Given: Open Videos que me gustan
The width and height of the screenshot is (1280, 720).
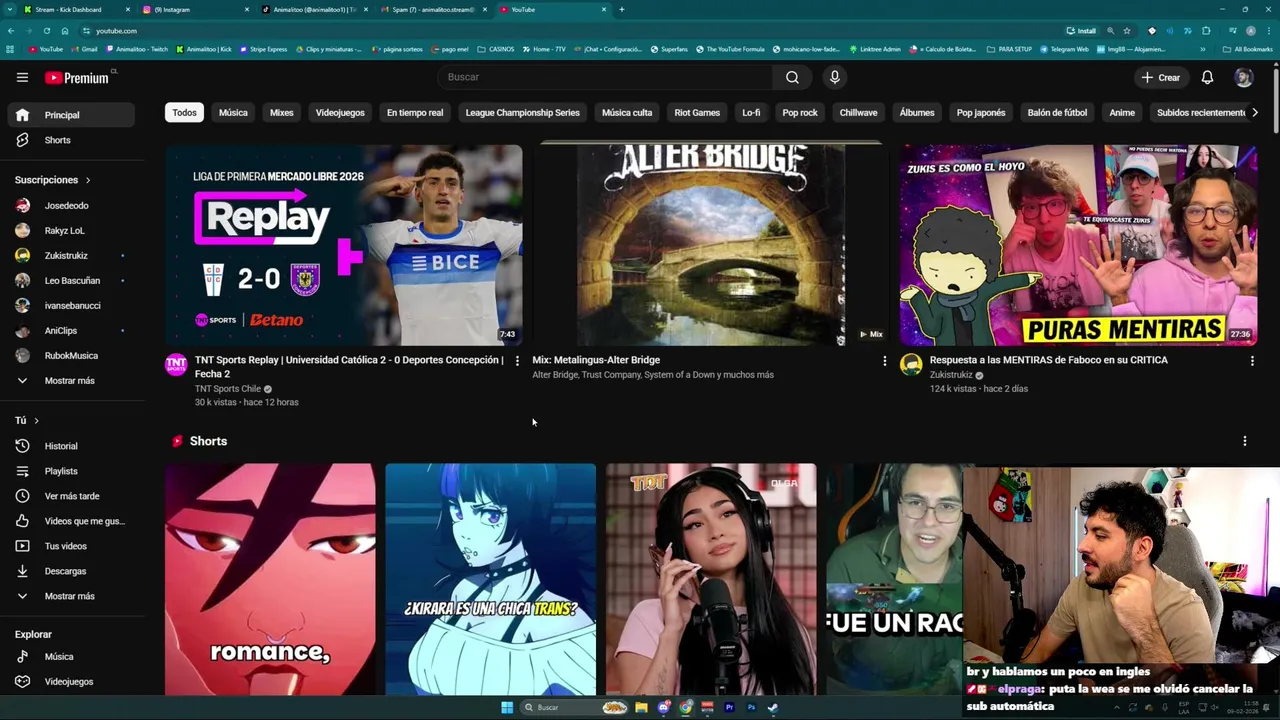Looking at the screenshot, I should click(x=71, y=521).
